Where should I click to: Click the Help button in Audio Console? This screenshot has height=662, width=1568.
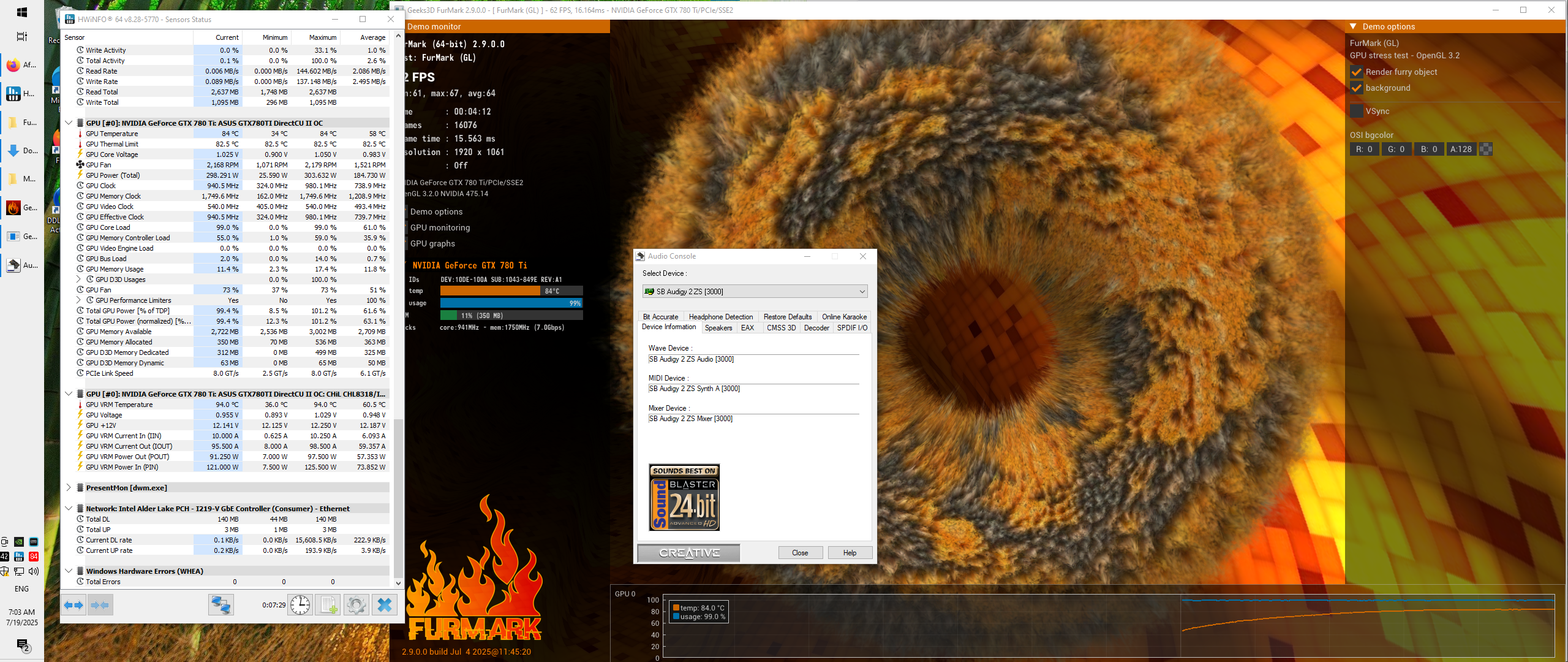[850, 553]
